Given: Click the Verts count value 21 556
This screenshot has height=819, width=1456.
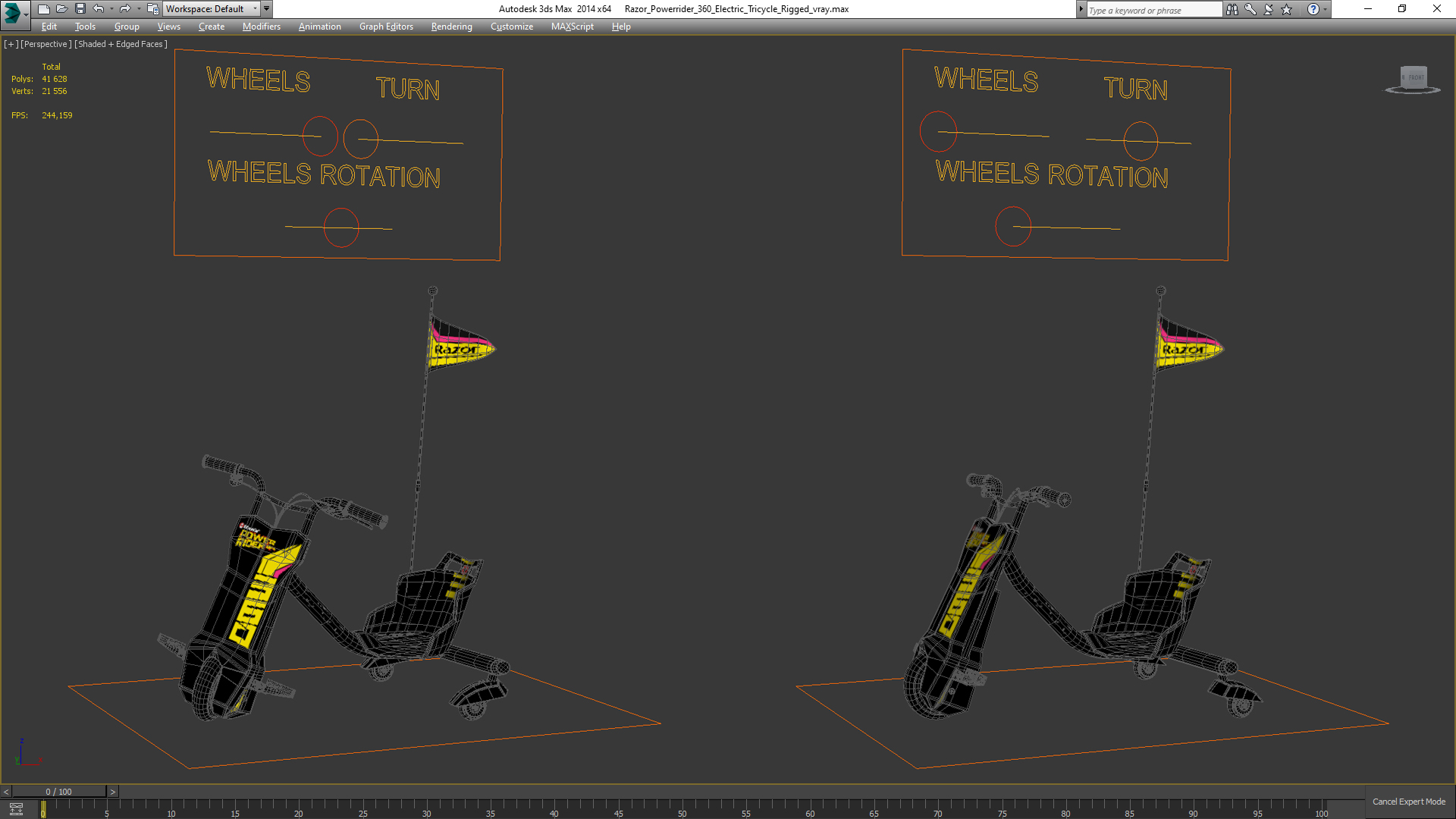Looking at the screenshot, I should [55, 91].
